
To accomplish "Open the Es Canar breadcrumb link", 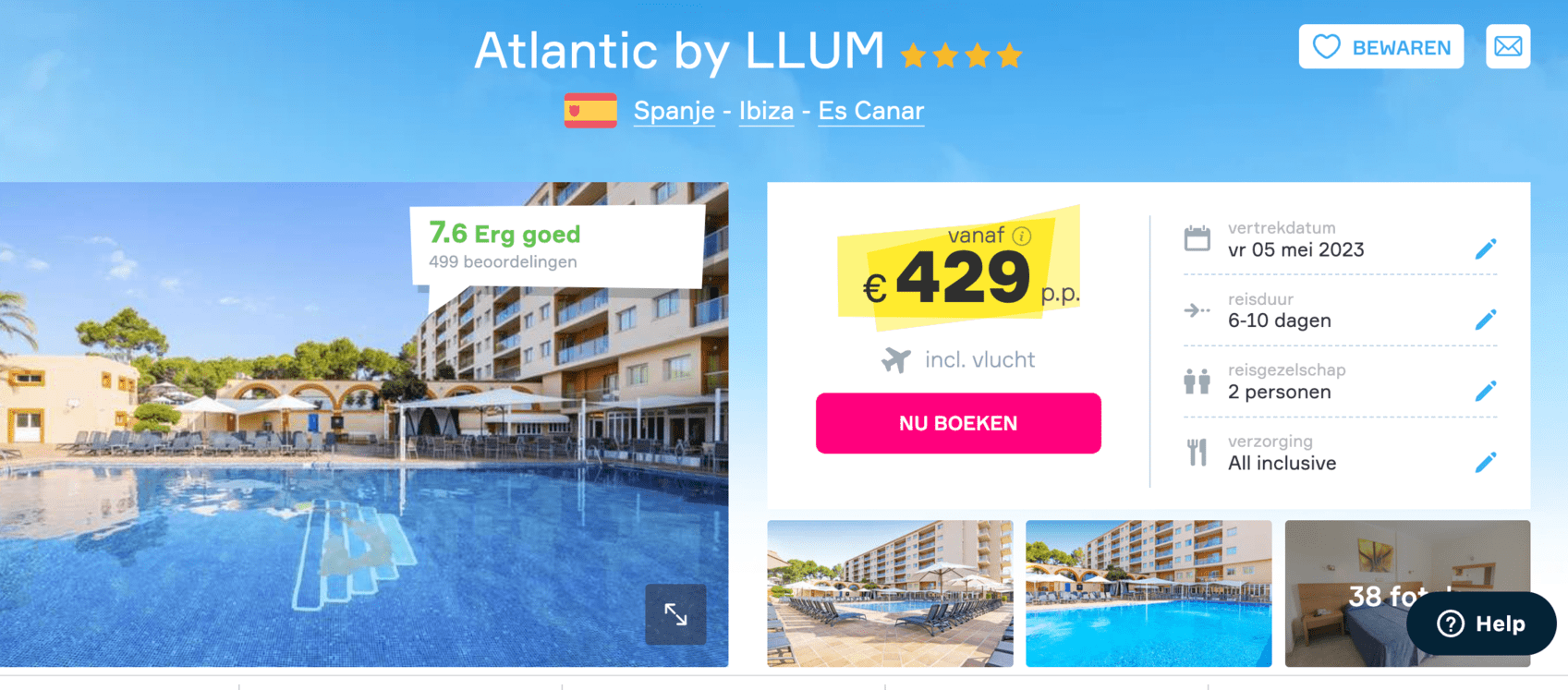I will pyautogui.click(x=870, y=111).
